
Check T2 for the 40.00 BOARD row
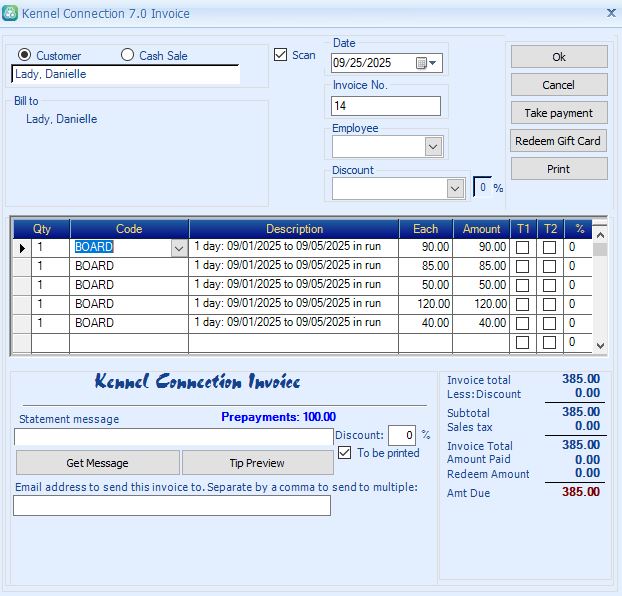549,323
